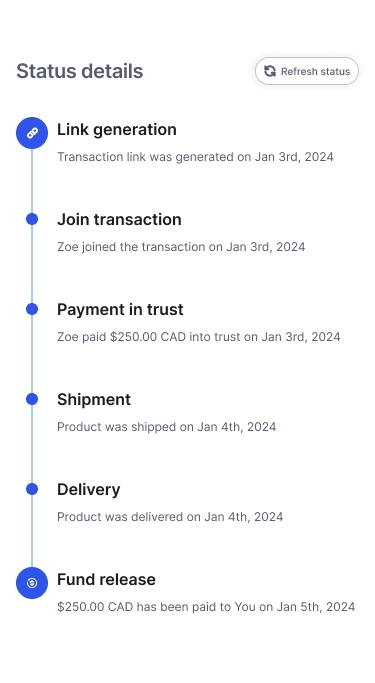The image size is (375, 683).
Task: Select the Payment in trust heading
Action: [x=120, y=309]
